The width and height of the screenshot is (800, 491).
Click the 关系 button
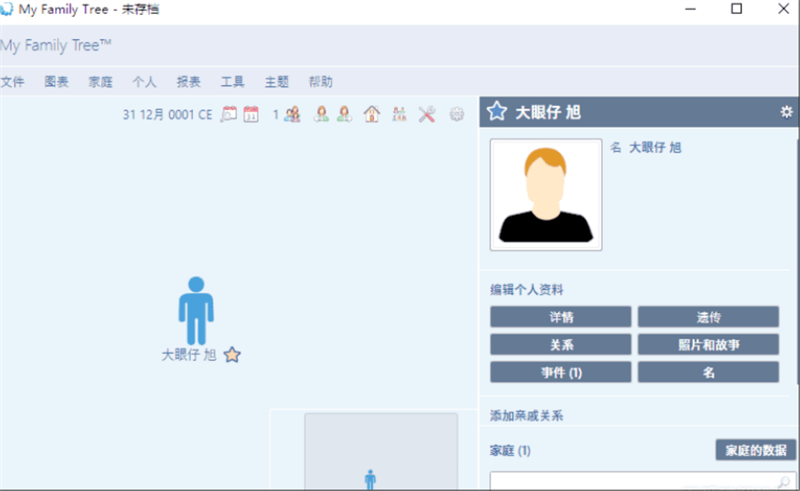pos(561,345)
